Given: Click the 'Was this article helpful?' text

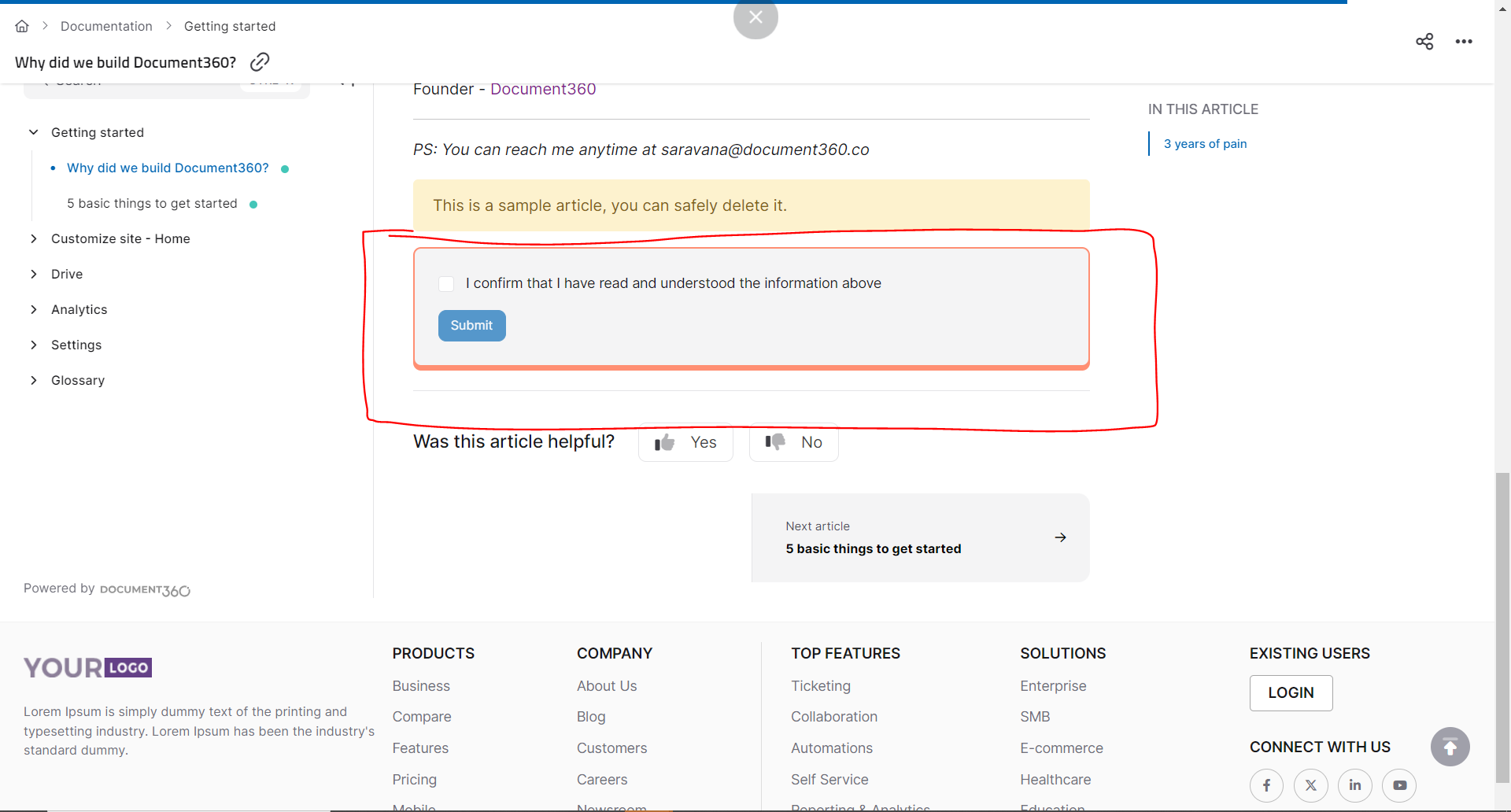Looking at the screenshot, I should (x=514, y=441).
